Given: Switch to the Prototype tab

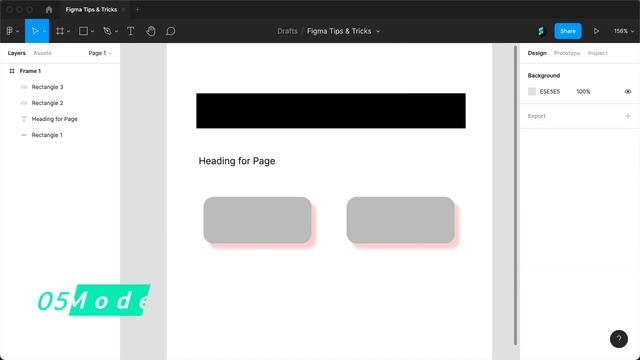Looking at the screenshot, I should click(x=567, y=53).
